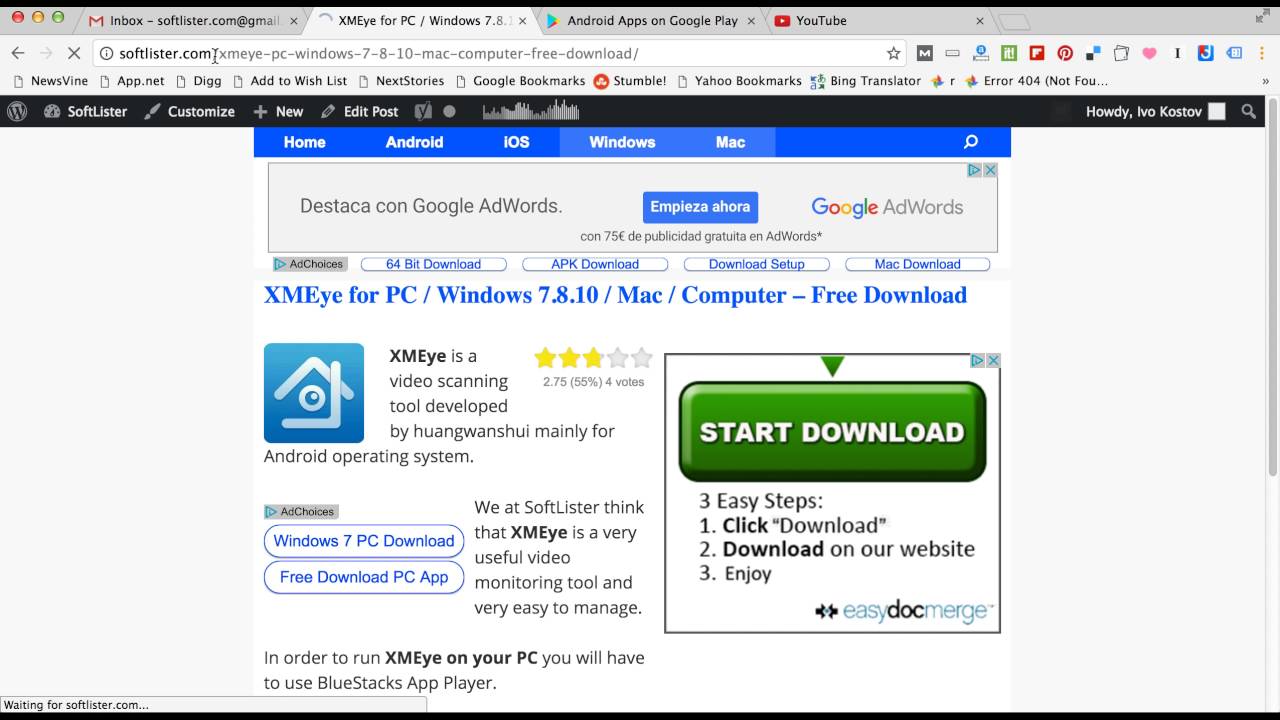
Task: Click the Pinterest extension icon
Action: (1065, 53)
